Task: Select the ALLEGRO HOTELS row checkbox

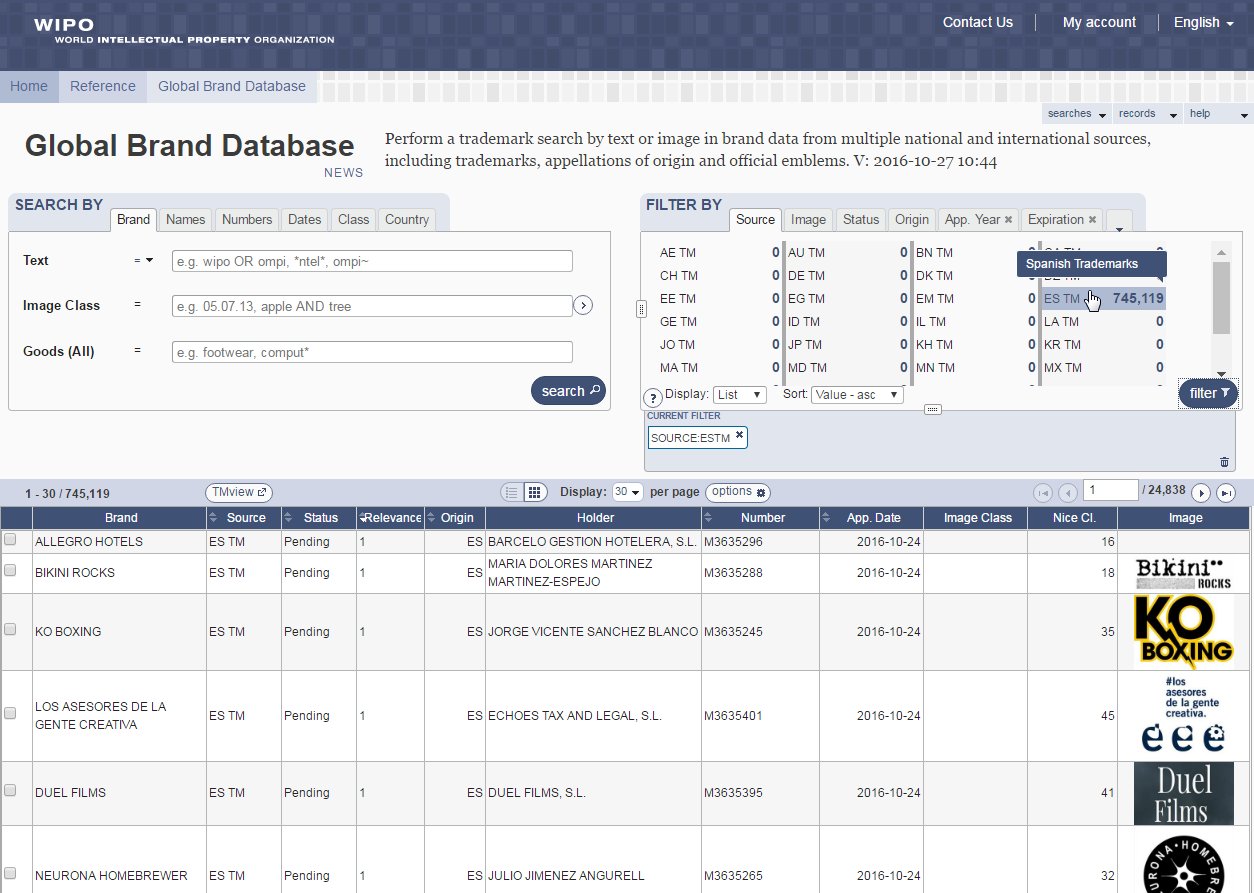Action: click(x=11, y=540)
